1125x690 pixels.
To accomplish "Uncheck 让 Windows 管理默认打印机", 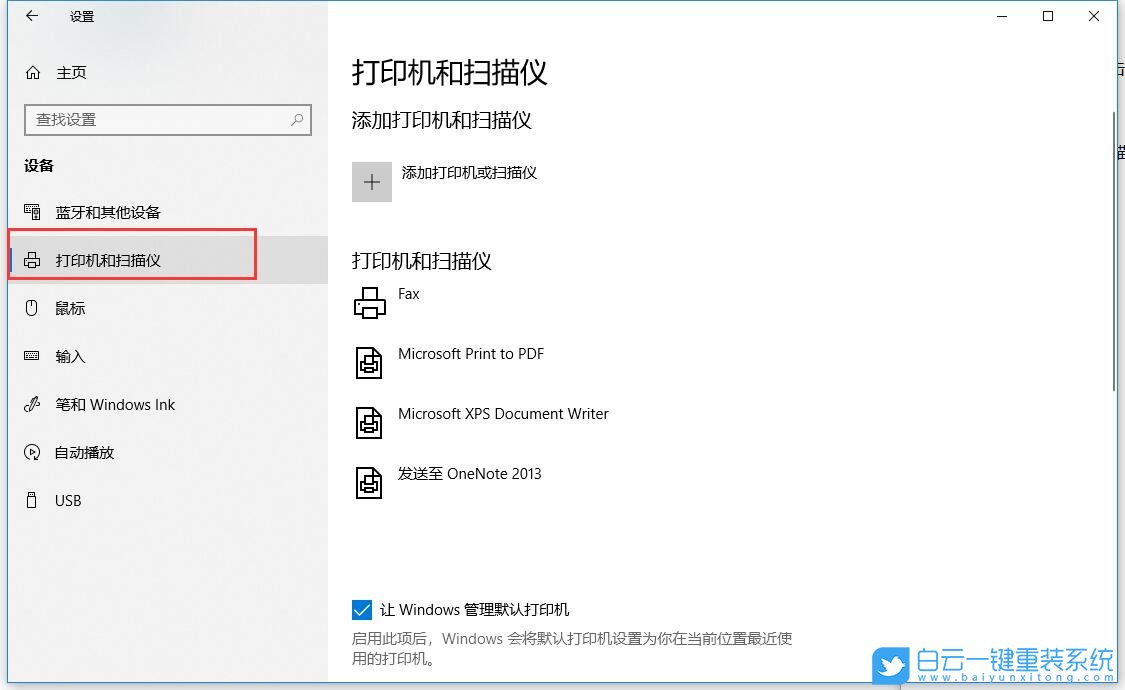I will click(x=361, y=609).
